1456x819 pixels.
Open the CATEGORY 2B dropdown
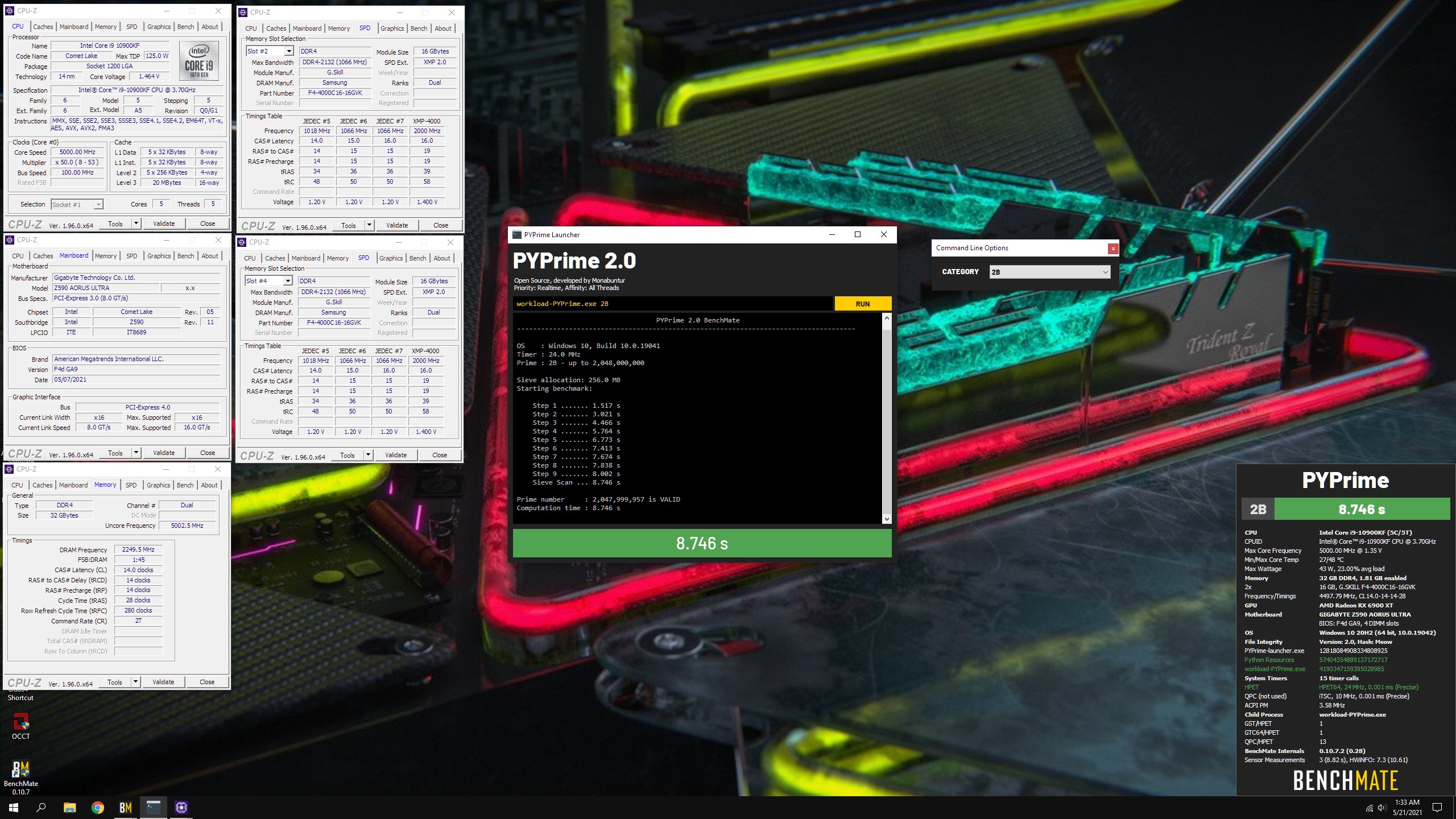tap(1049, 272)
